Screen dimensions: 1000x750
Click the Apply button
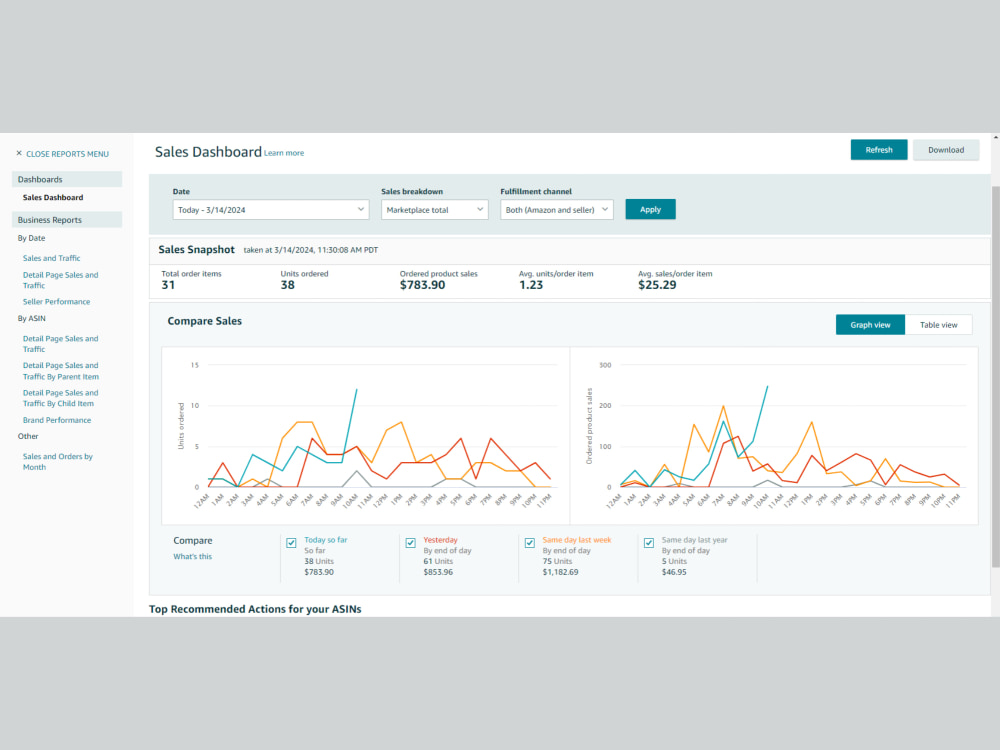650,209
